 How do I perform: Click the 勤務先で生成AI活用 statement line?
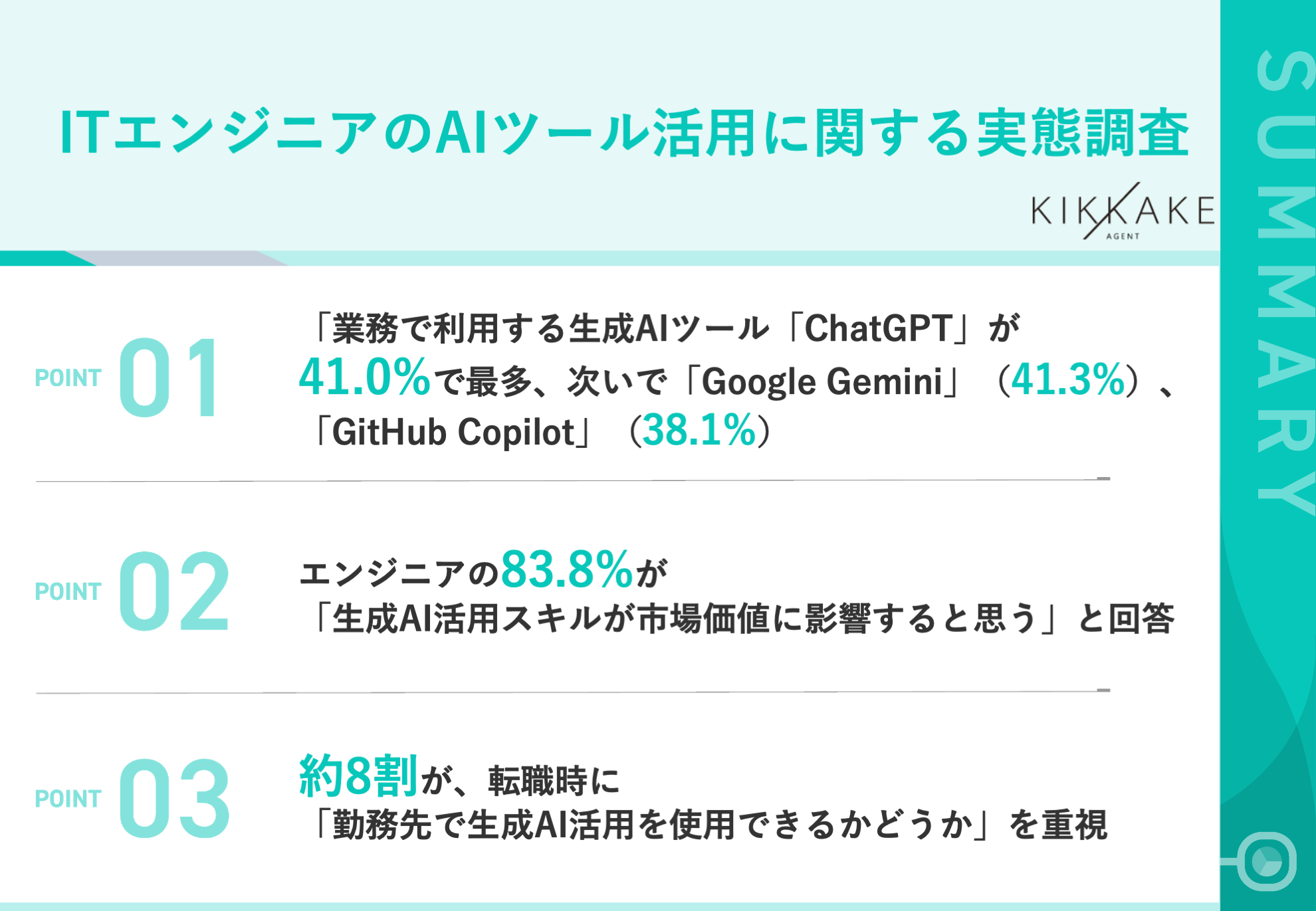(709, 825)
